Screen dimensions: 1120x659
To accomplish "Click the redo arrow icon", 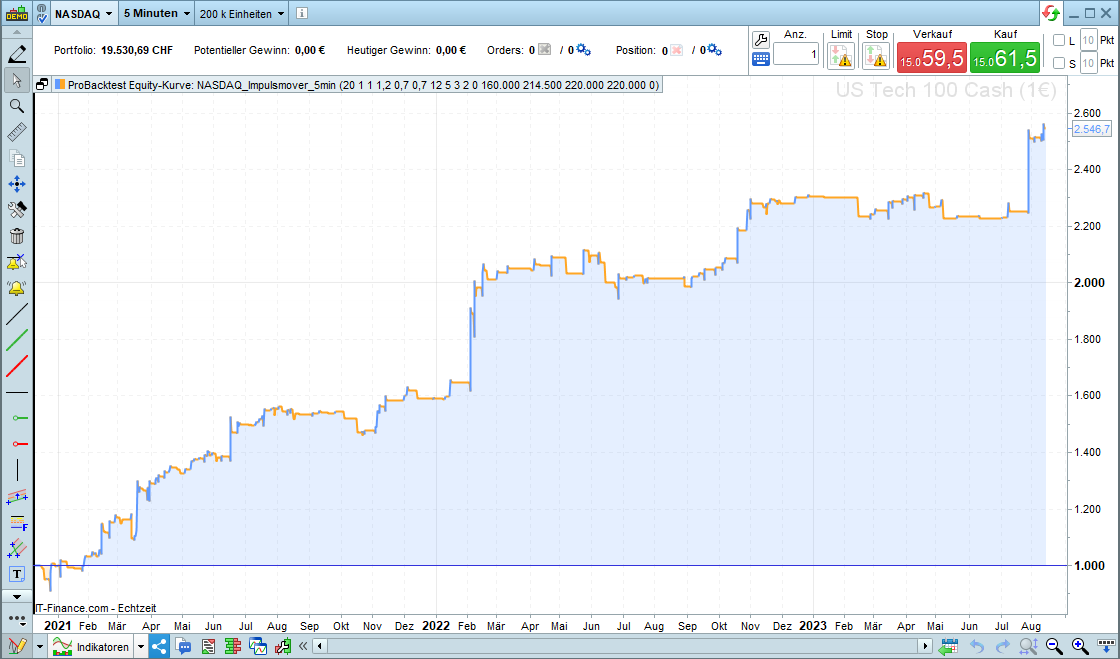I will (x=1002, y=647).
